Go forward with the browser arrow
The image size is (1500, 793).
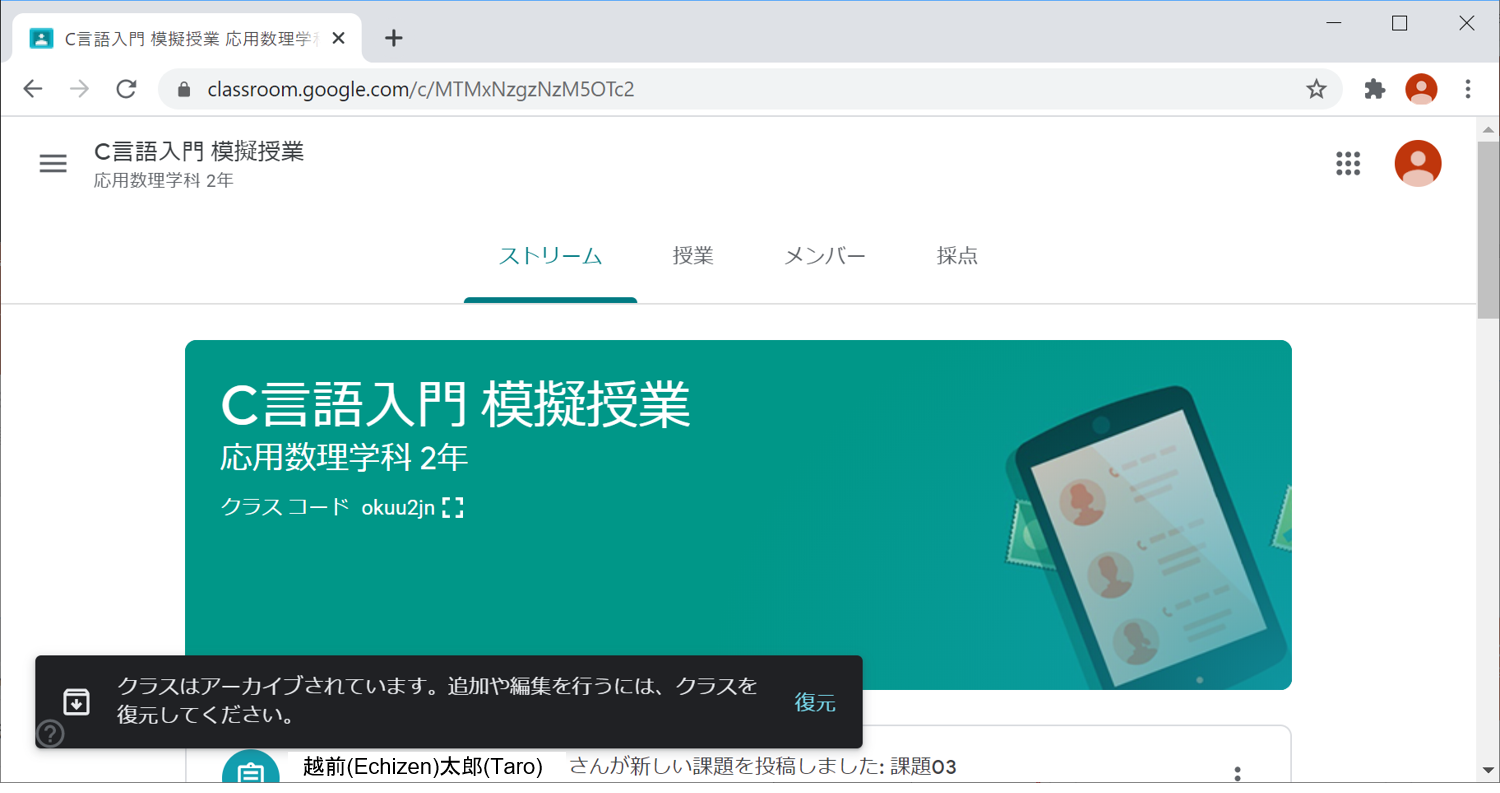point(80,90)
